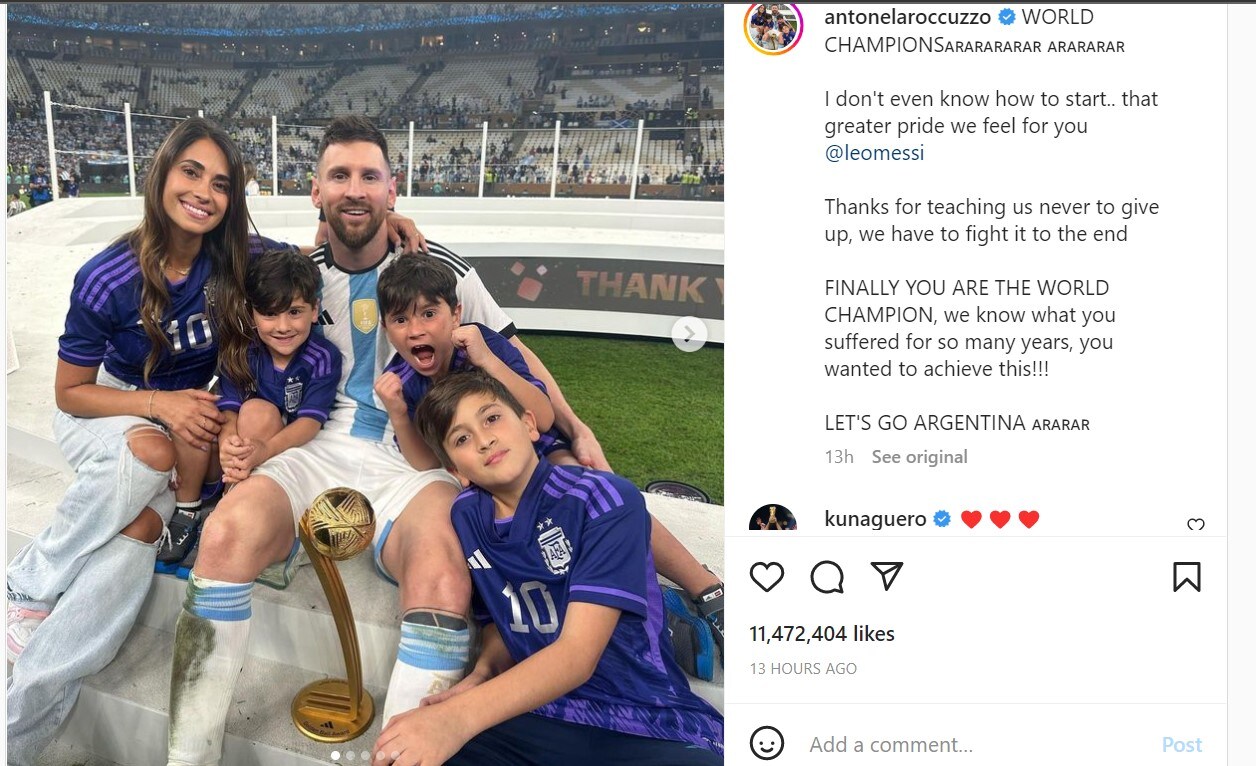Viewport: 1256px width, 766px height.
Task: Jump to the second carousel dot
Action: click(x=350, y=756)
